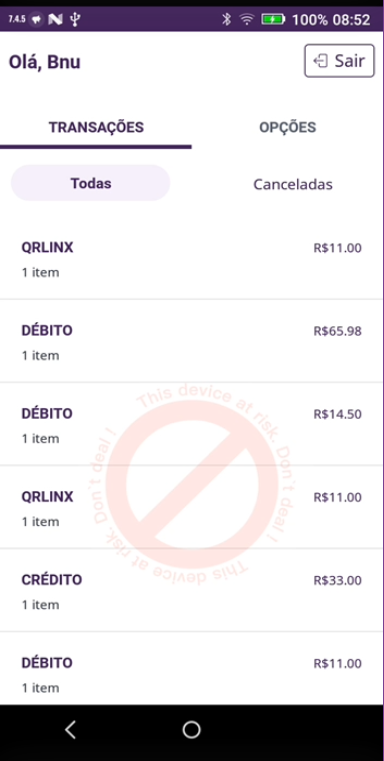Choose the Todas filter pill
The height and width of the screenshot is (761, 384).
click(91, 183)
